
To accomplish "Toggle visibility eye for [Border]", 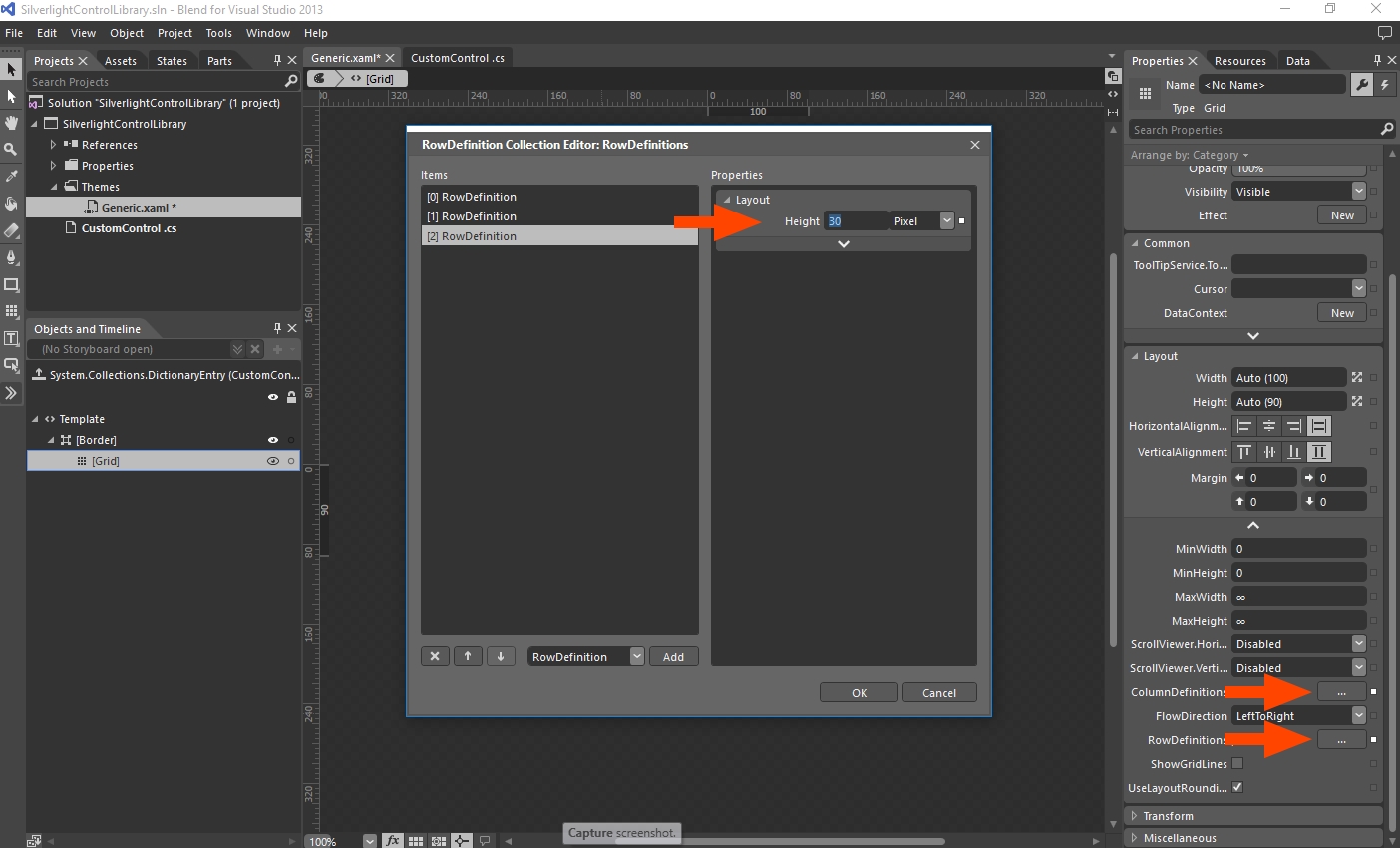I will 273,440.
